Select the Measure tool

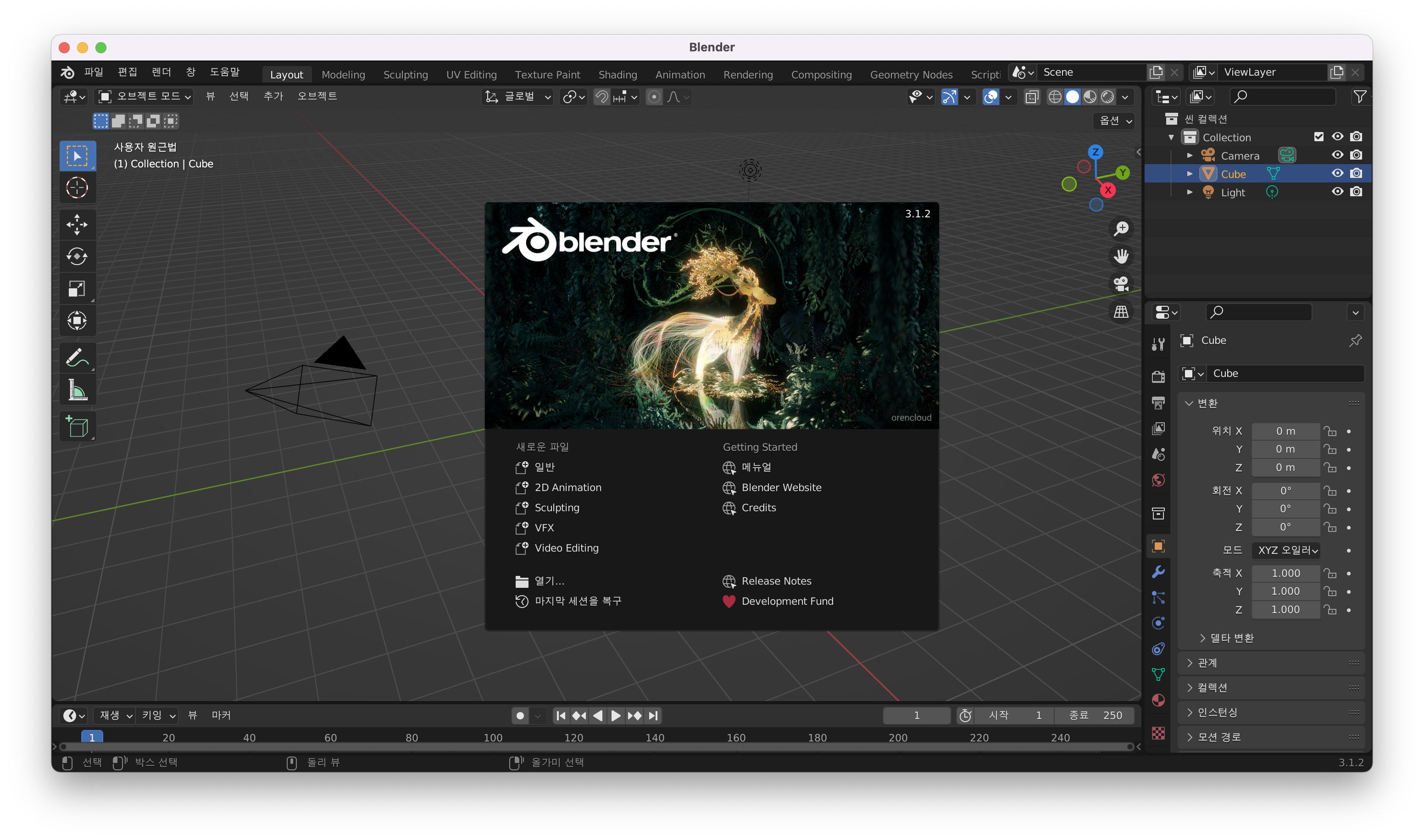(77, 390)
